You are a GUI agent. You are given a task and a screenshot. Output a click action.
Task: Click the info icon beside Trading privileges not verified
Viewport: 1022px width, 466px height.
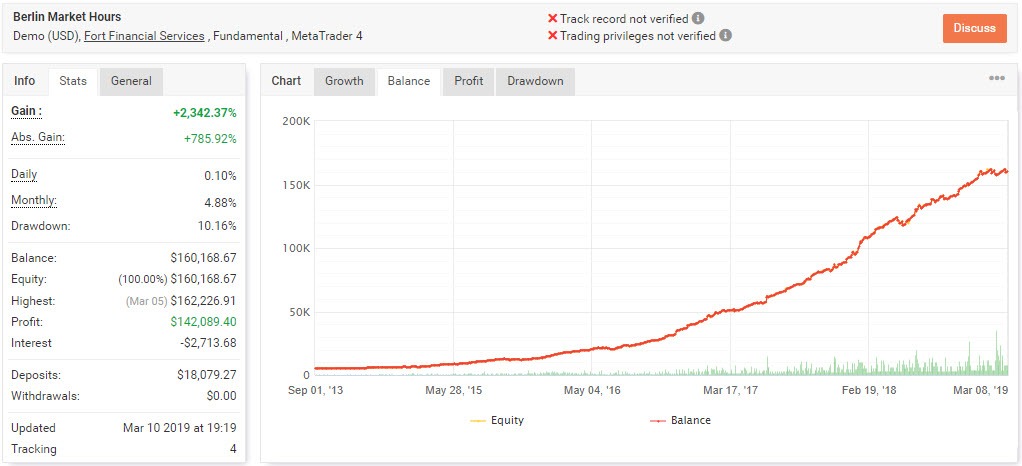tap(725, 35)
